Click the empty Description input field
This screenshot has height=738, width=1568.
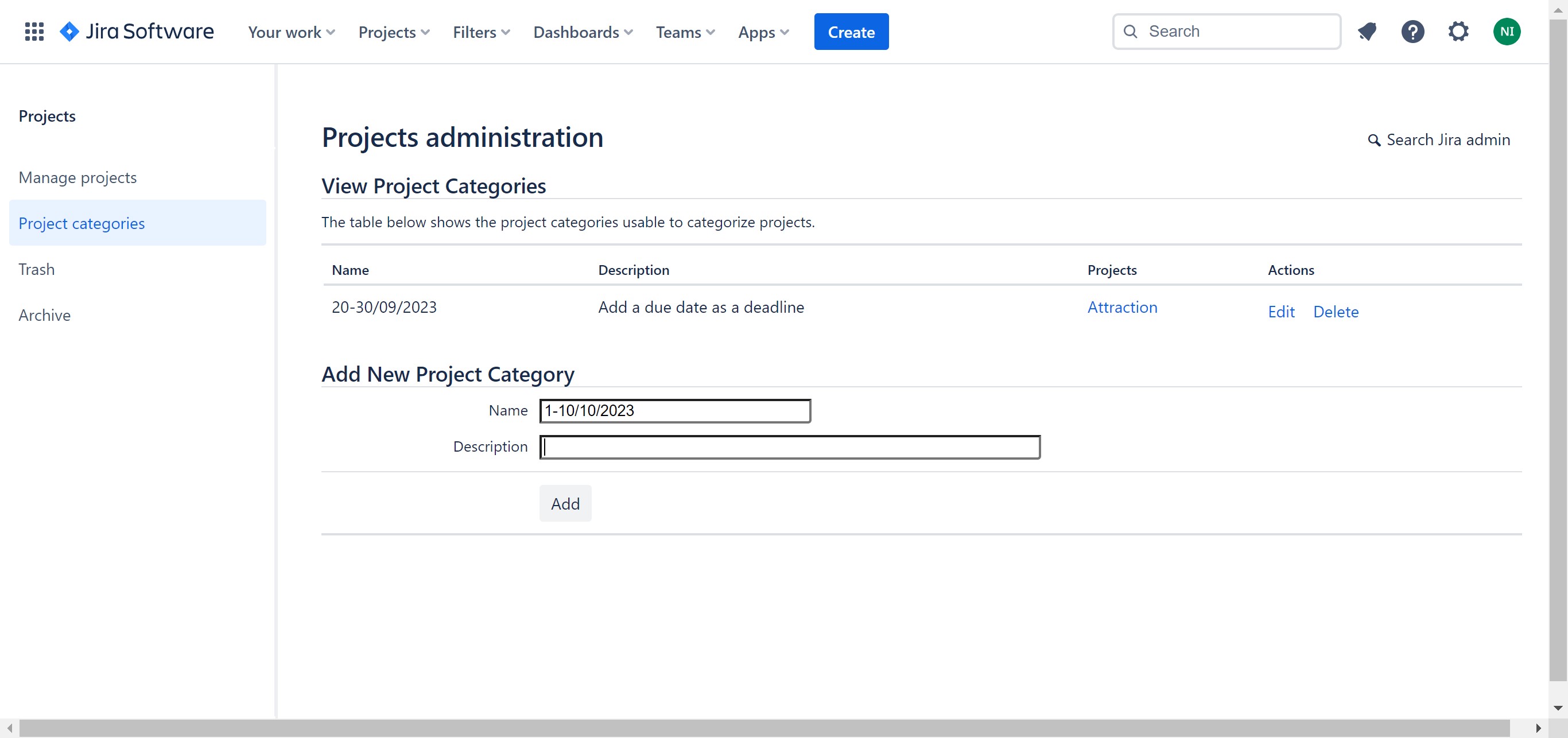[x=790, y=447]
